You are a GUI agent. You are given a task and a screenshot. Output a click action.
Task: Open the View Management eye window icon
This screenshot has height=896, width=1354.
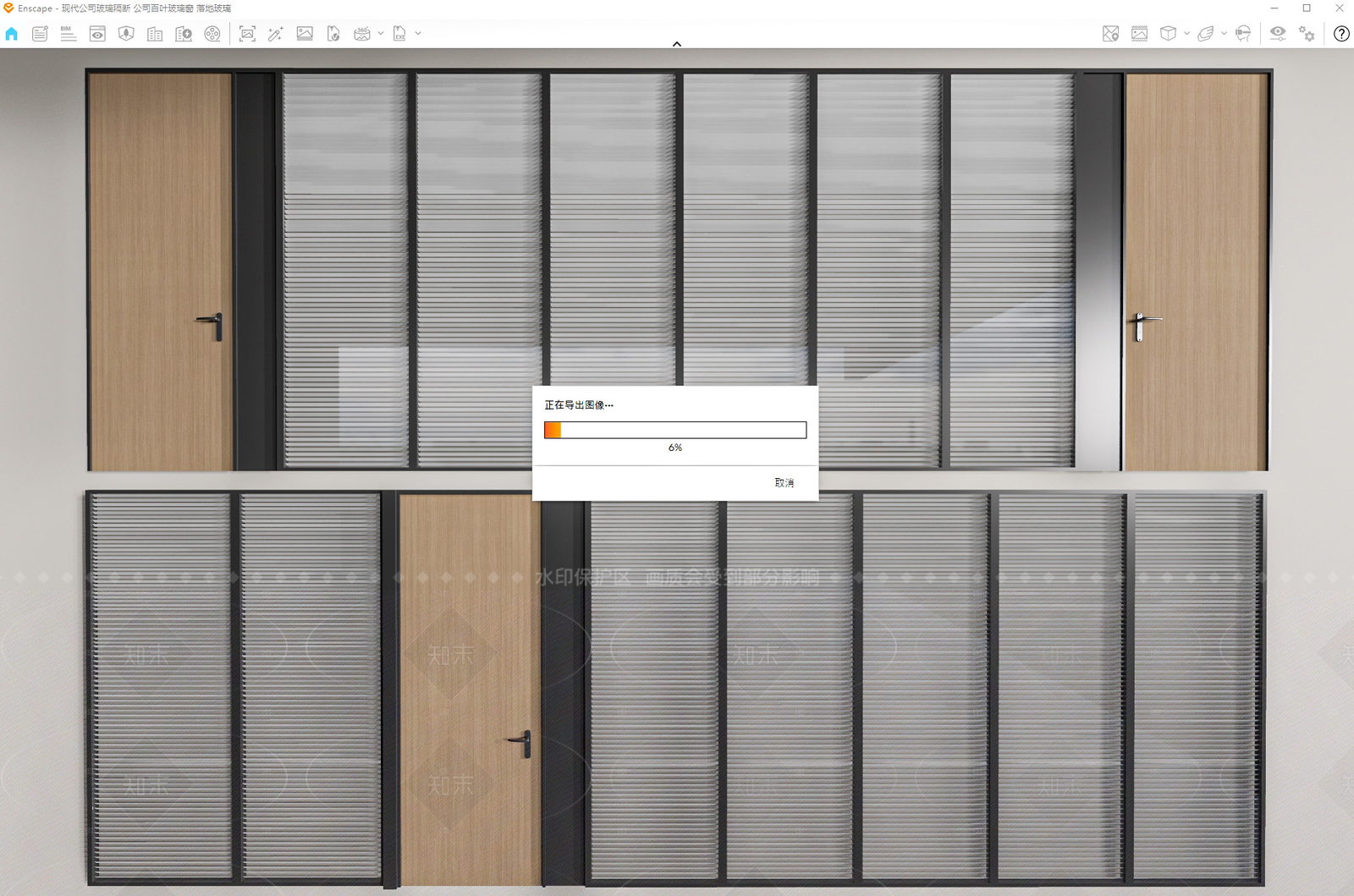tap(97, 34)
